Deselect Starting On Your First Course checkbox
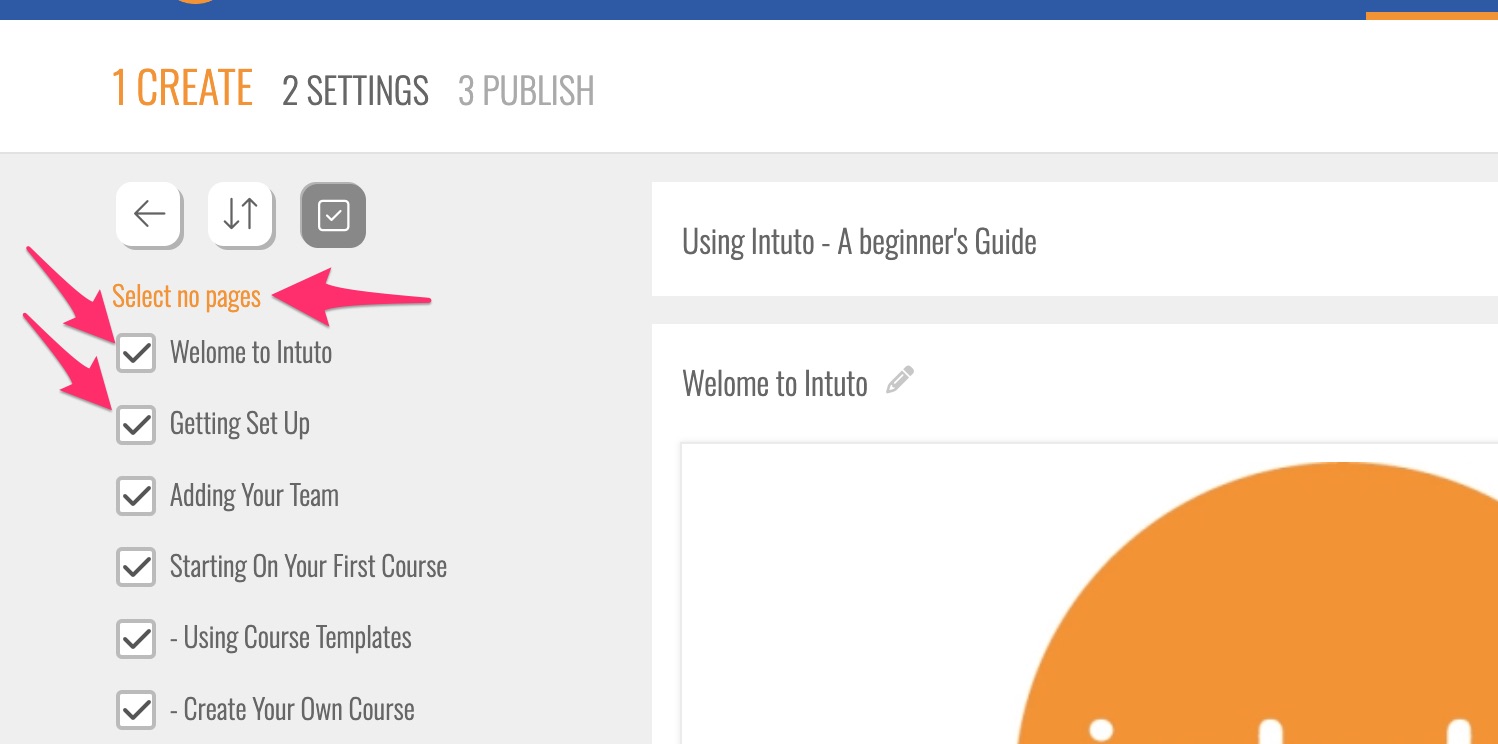 coord(136,567)
